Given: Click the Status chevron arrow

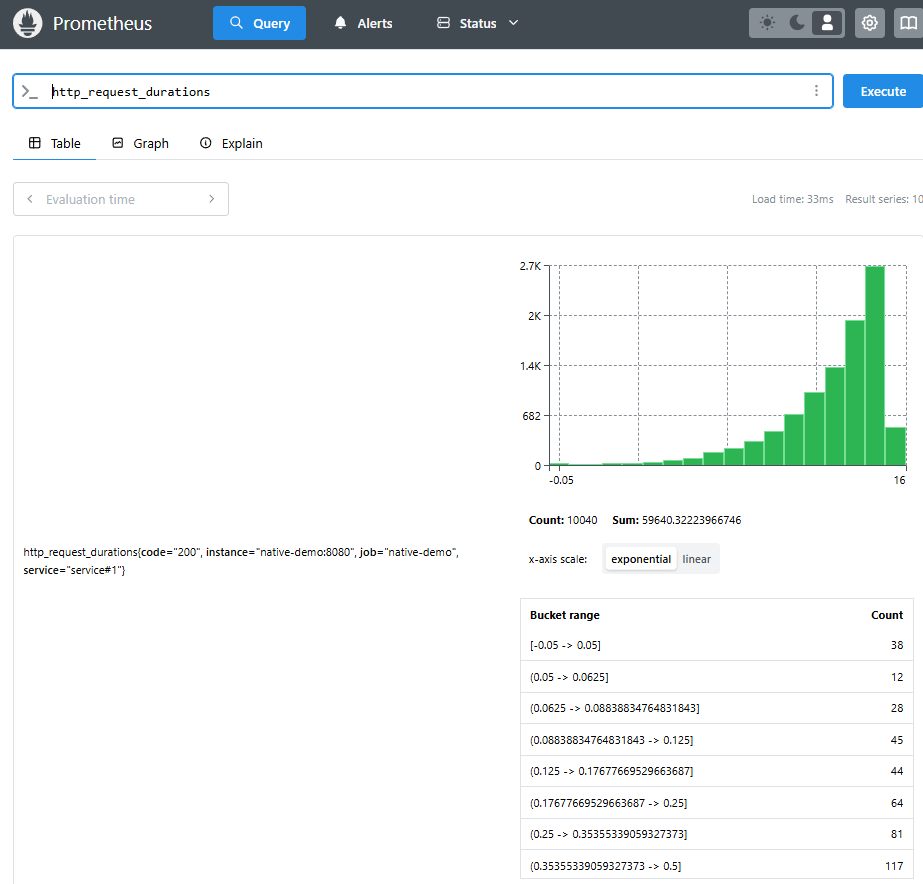Looking at the screenshot, I should (x=513, y=23).
